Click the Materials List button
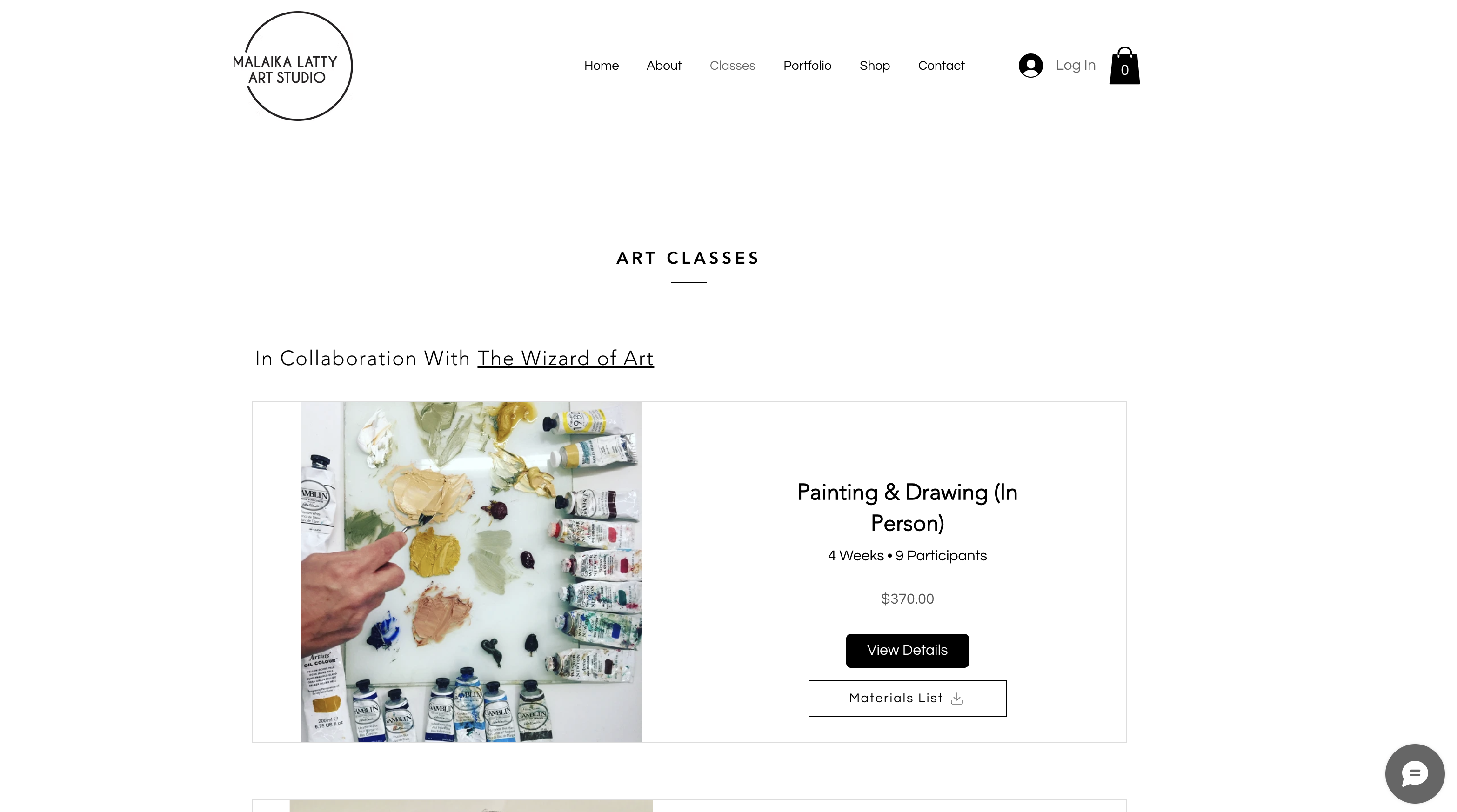1457x812 pixels. (907, 699)
